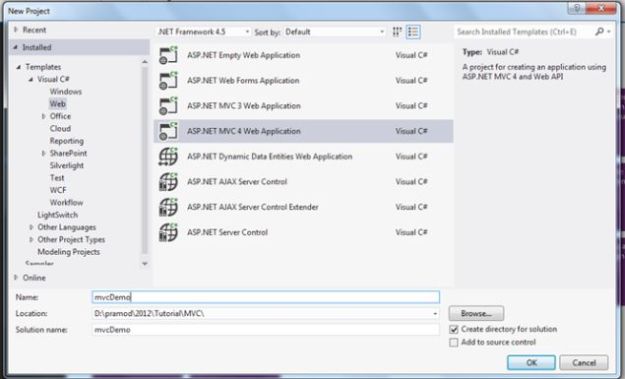The image size is (625, 379).
Task: Expand the SharePoint tree node
Action: click(43, 153)
